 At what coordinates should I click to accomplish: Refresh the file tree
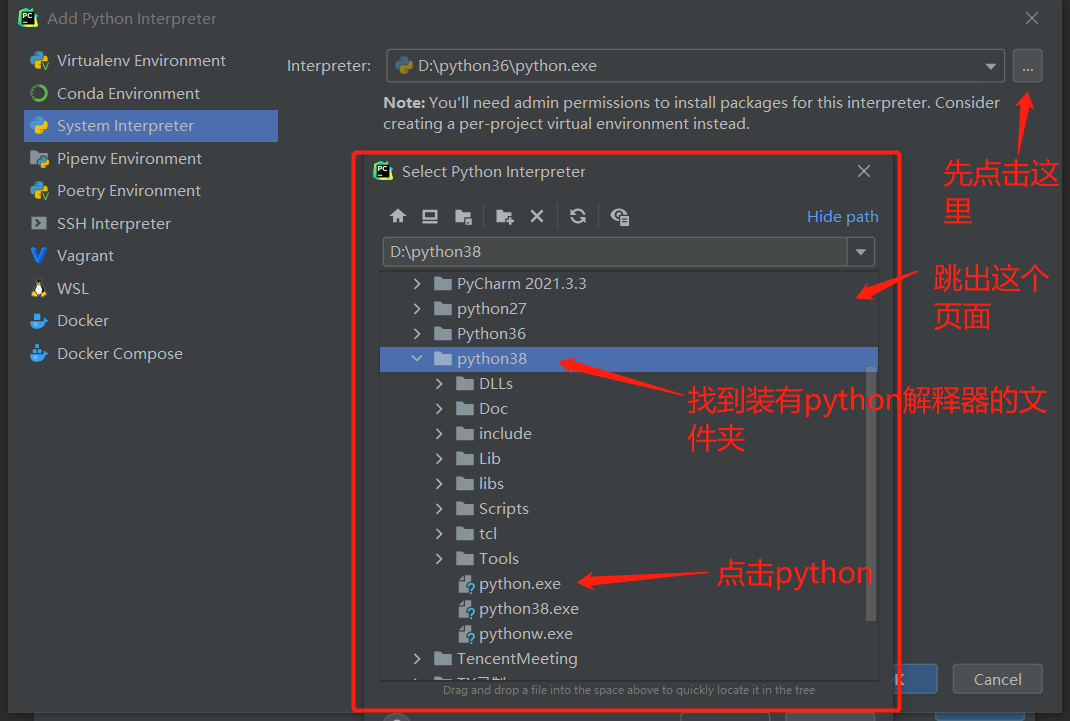pos(578,216)
